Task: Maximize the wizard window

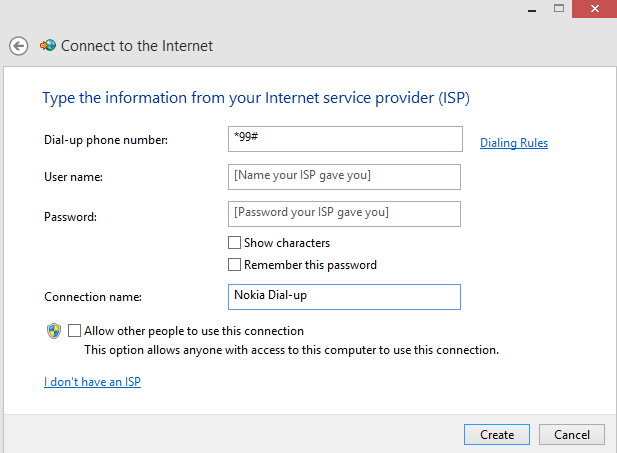Action: [558, 8]
